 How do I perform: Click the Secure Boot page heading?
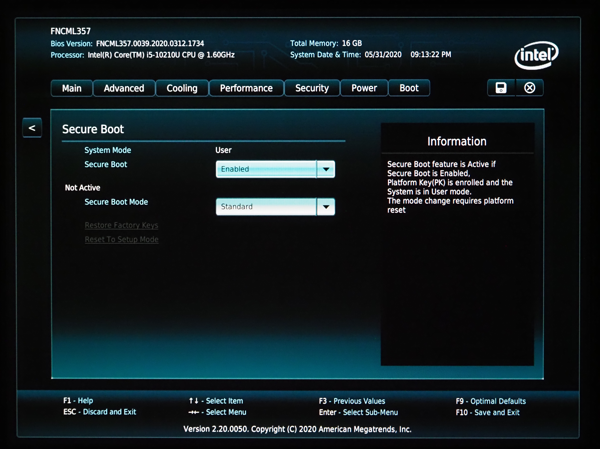93,129
